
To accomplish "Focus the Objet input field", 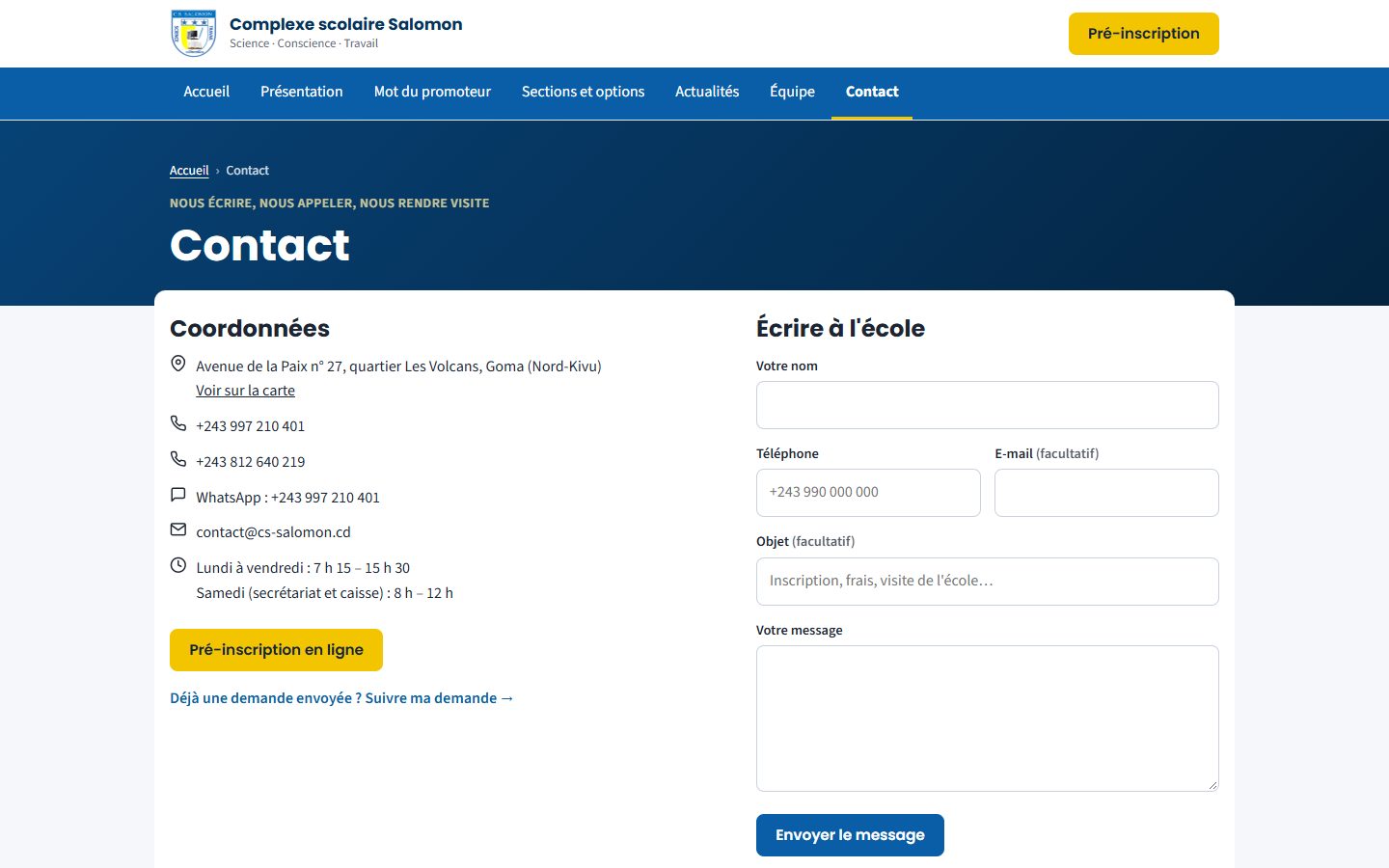I will pos(988,582).
